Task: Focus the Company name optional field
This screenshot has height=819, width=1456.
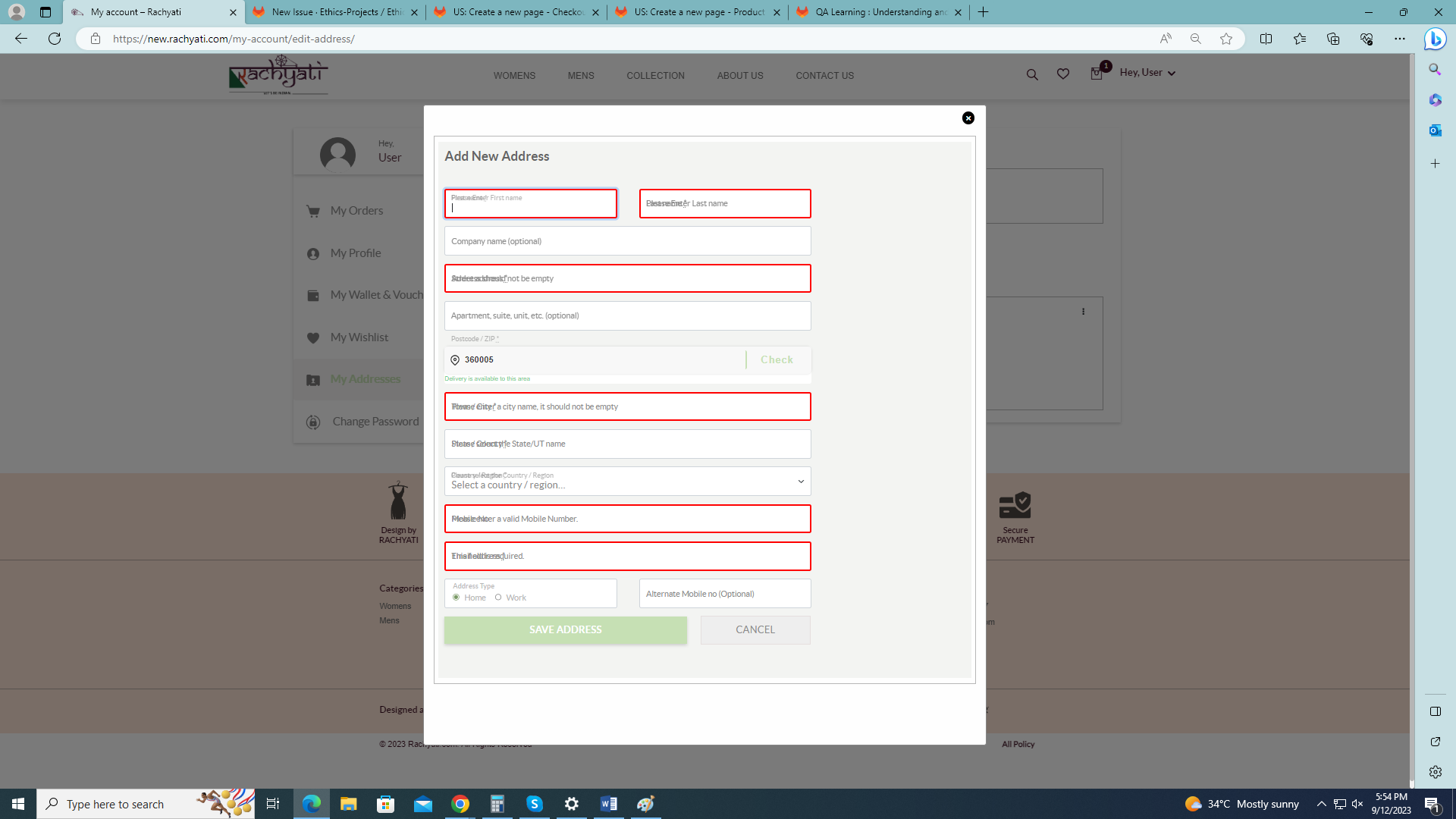Action: [627, 241]
